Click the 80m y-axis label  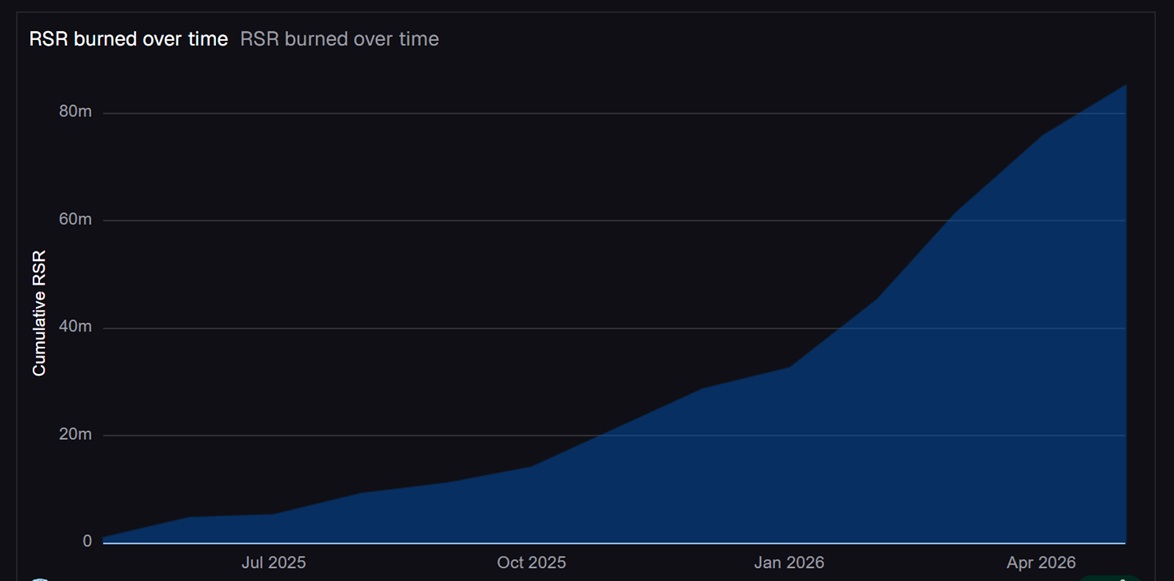tap(75, 112)
